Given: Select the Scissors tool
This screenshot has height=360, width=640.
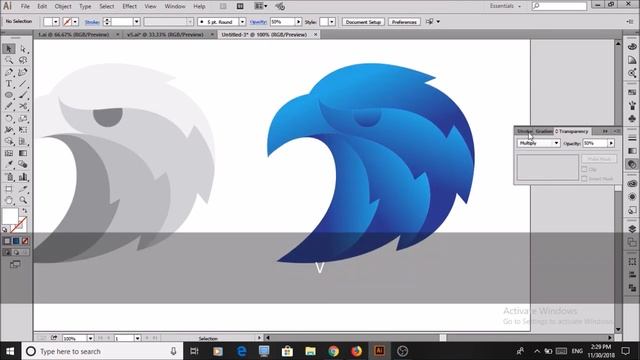Looking at the screenshot, I should (x=23, y=107).
